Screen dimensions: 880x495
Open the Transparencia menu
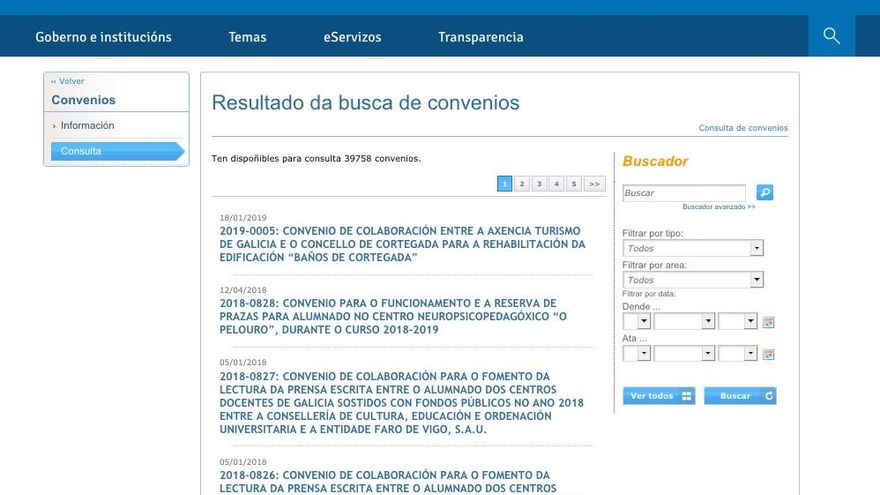[x=480, y=37]
